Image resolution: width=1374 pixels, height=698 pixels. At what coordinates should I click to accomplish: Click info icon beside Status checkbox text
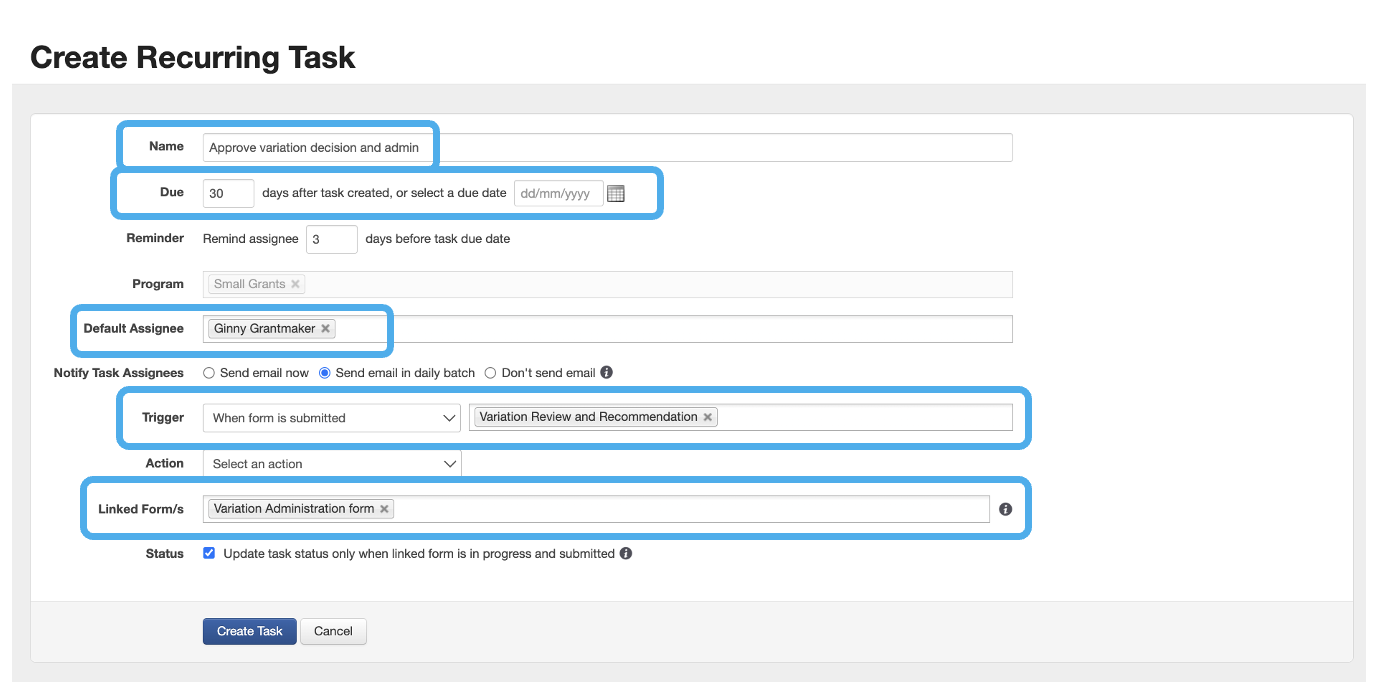(626, 554)
